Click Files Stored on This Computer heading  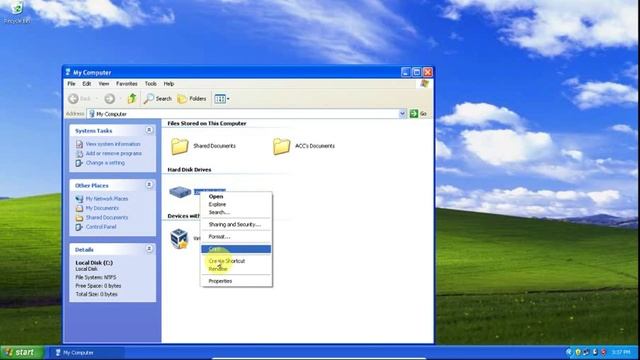[x=207, y=123]
